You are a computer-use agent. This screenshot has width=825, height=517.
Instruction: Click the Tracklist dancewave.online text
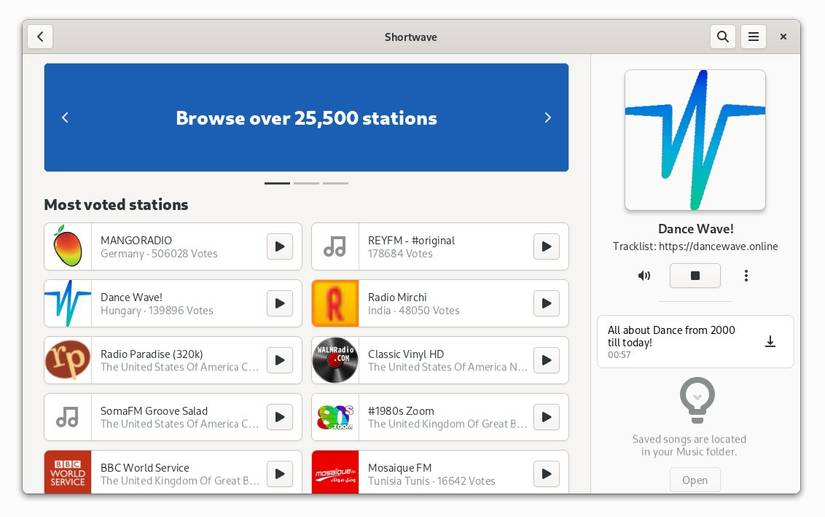[x=695, y=246]
